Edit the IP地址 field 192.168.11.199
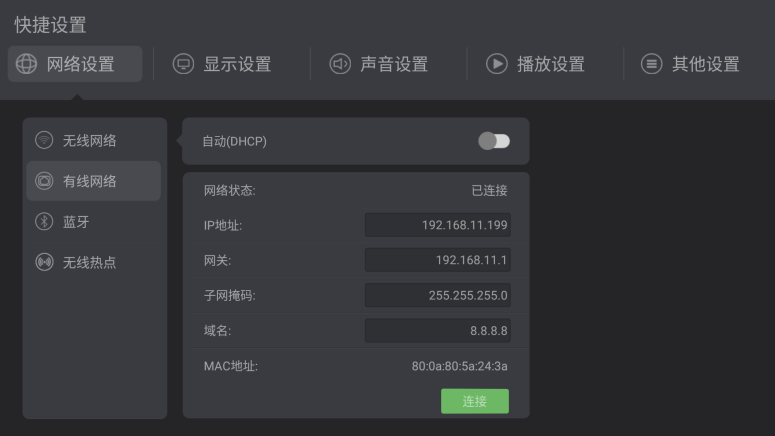775x436 pixels. click(437, 225)
